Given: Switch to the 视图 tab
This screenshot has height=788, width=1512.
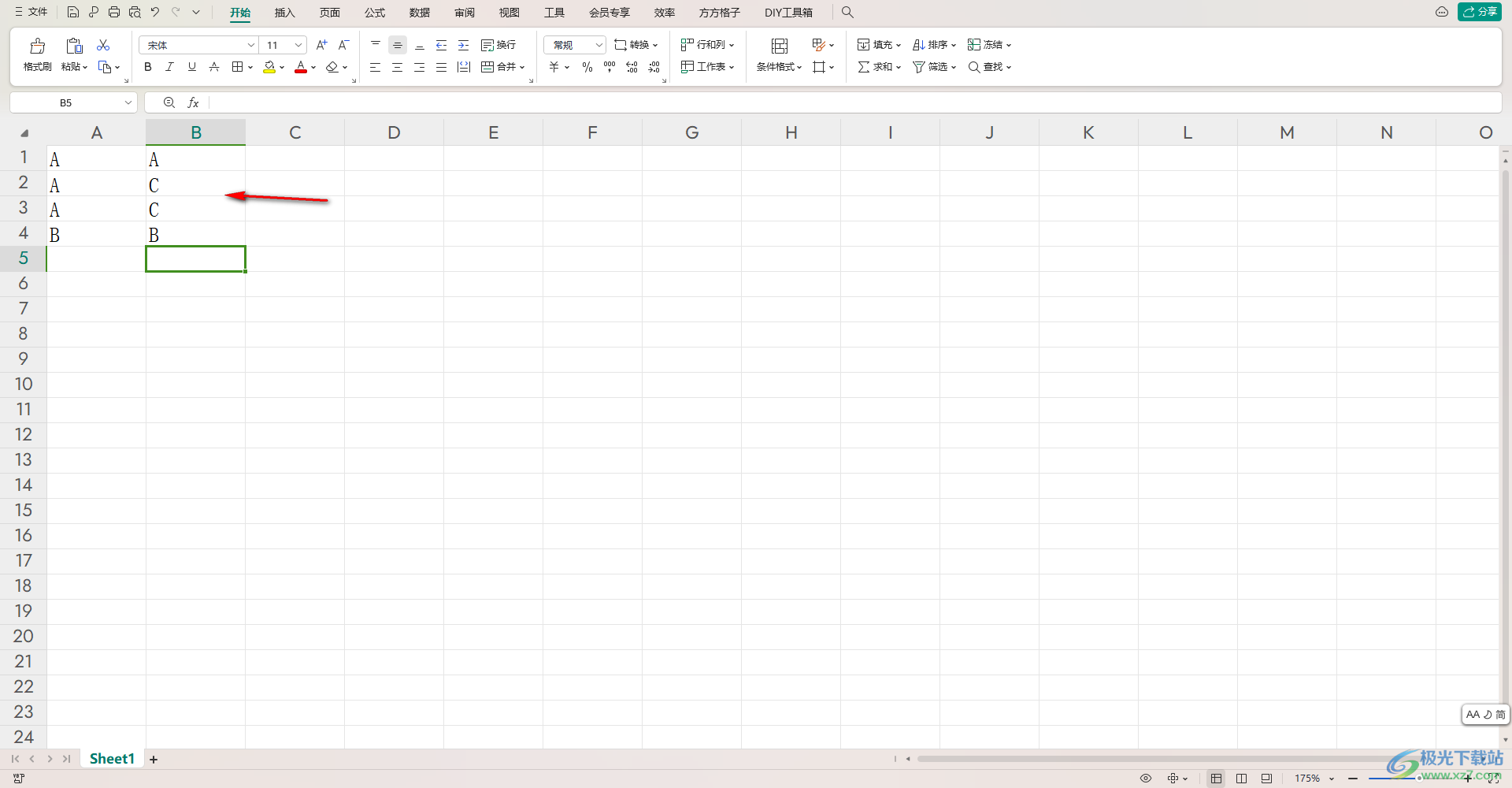Looking at the screenshot, I should (510, 13).
